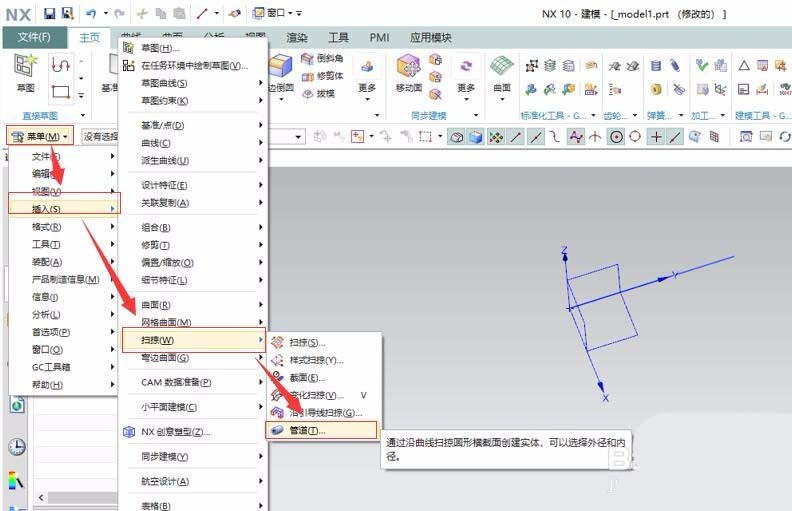Click the 在任务环境中绘制草图 menu icon
This screenshot has height=511, width=792.
coord(129,66)
